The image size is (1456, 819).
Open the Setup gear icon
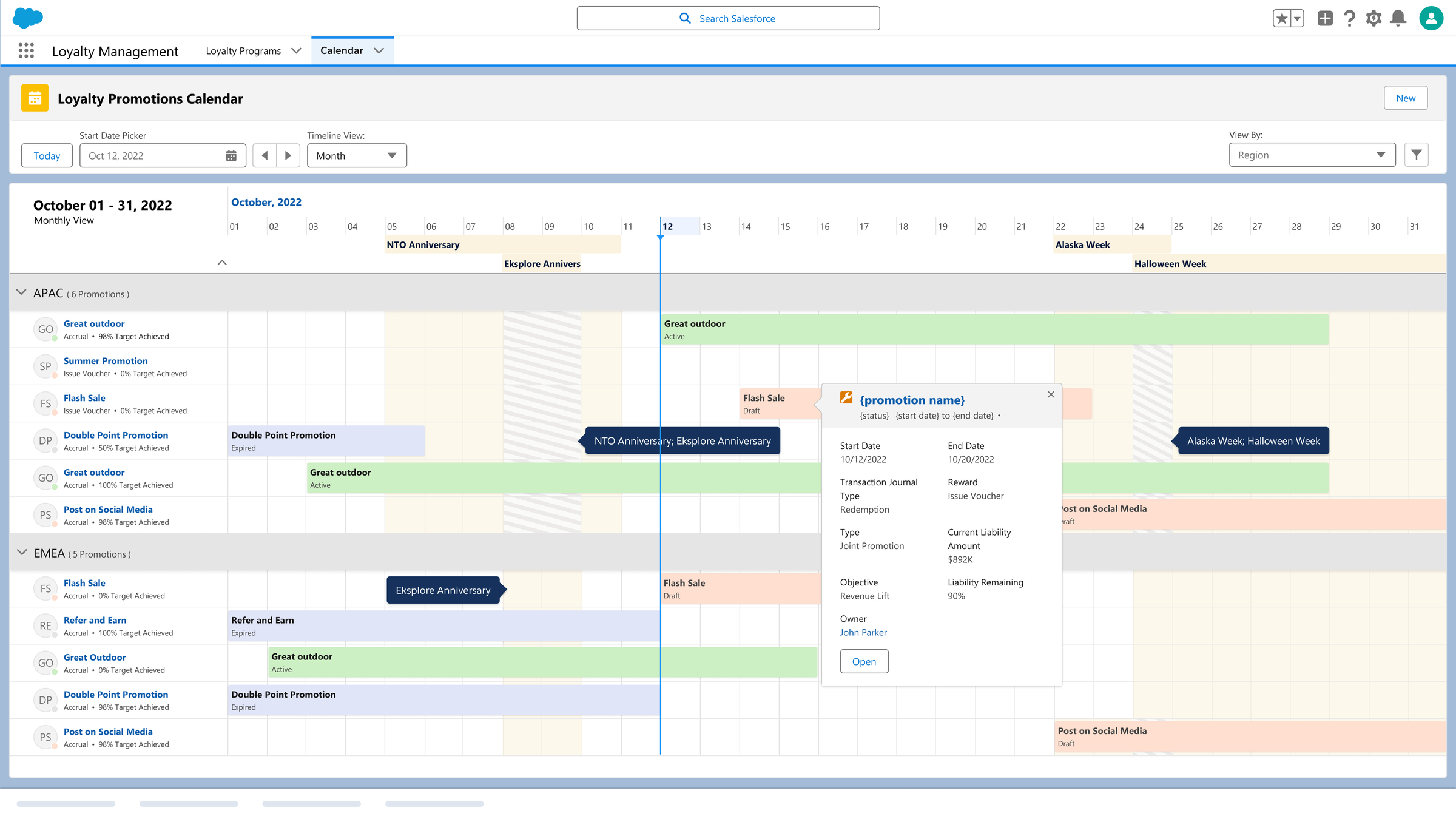tap(1373, 18)
